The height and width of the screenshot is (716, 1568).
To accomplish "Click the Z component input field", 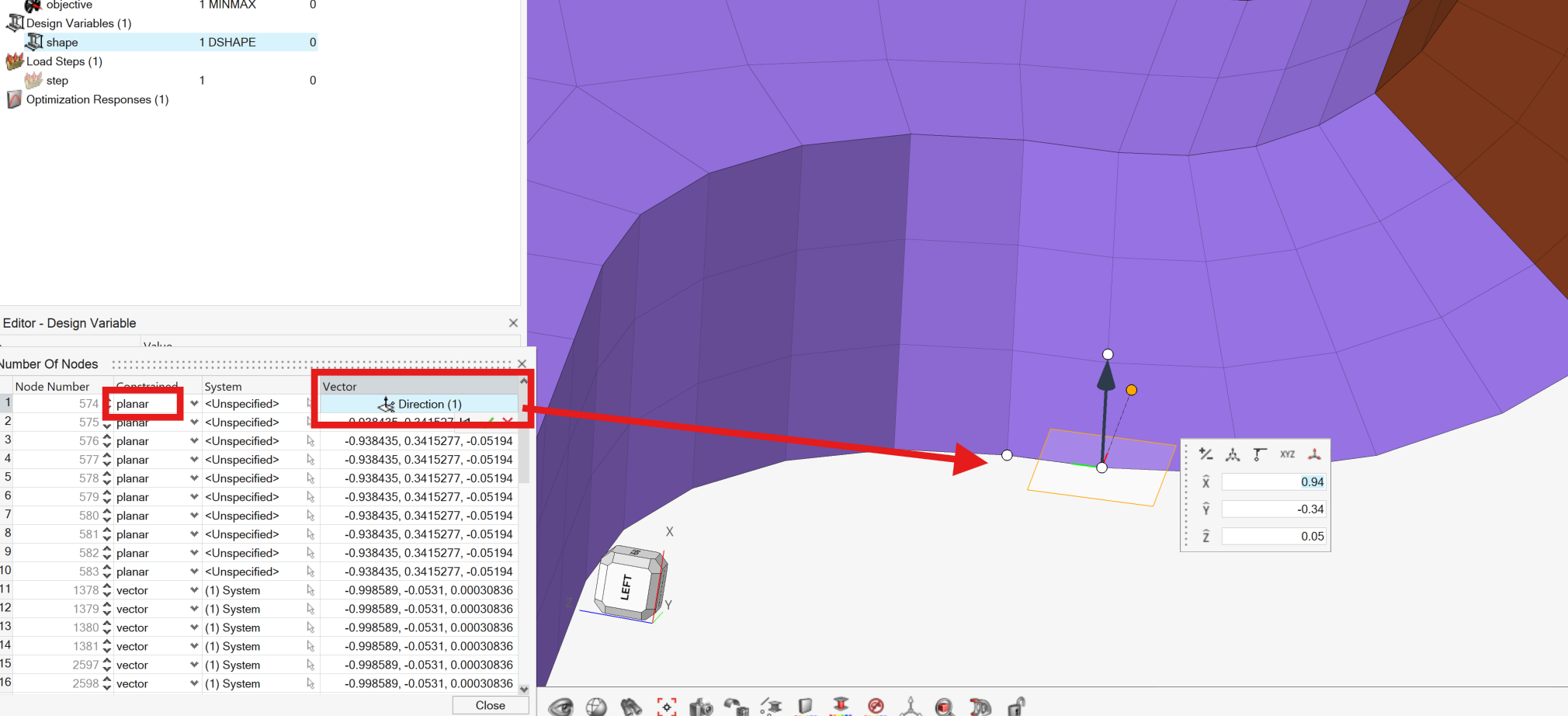I will pos(1274,536).
